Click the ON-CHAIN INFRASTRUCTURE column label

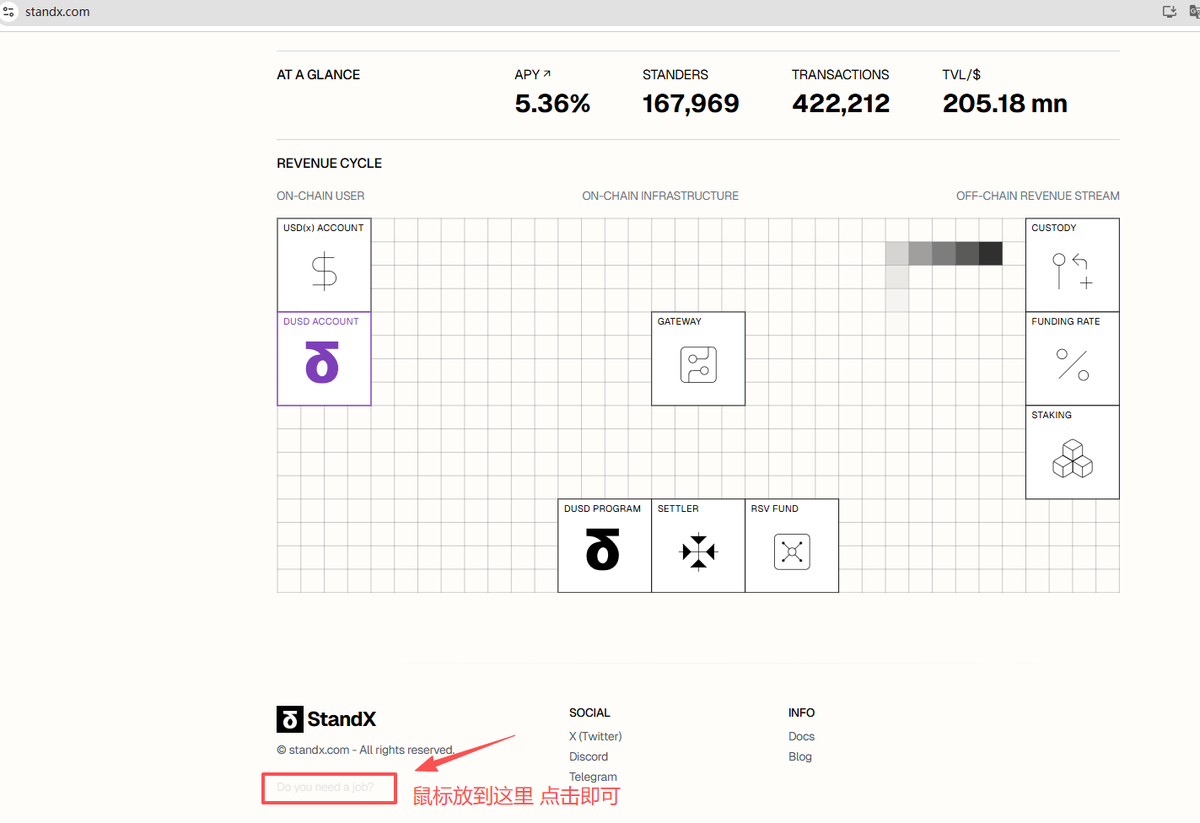tap(660, 196)
